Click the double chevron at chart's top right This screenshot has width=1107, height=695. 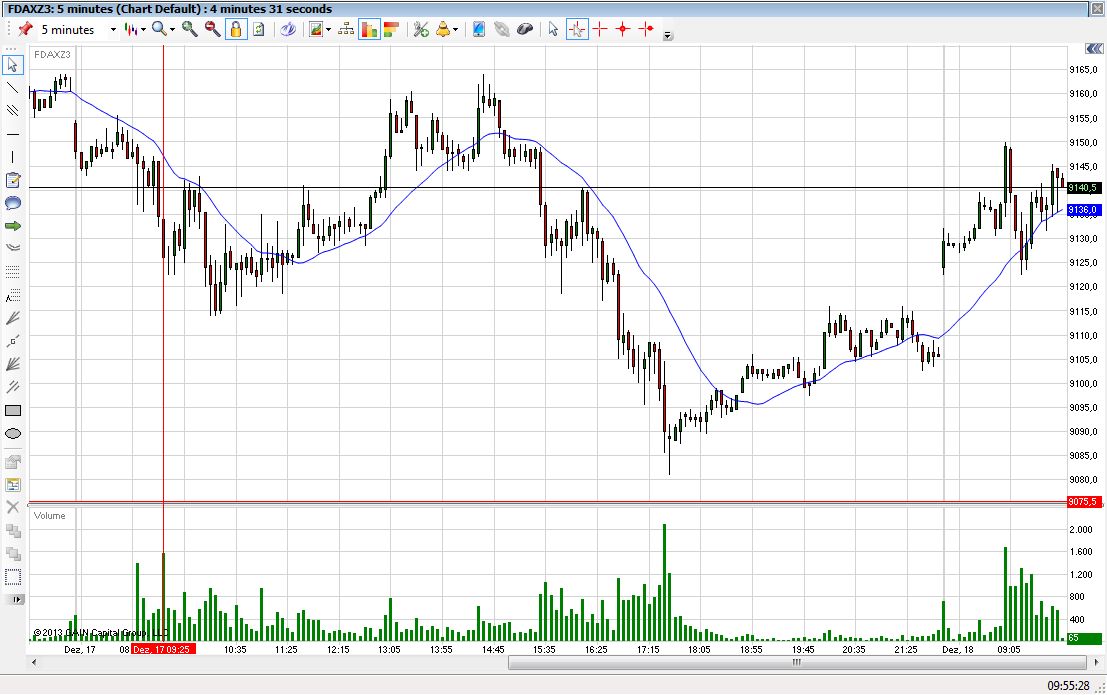pos(1094,49)
